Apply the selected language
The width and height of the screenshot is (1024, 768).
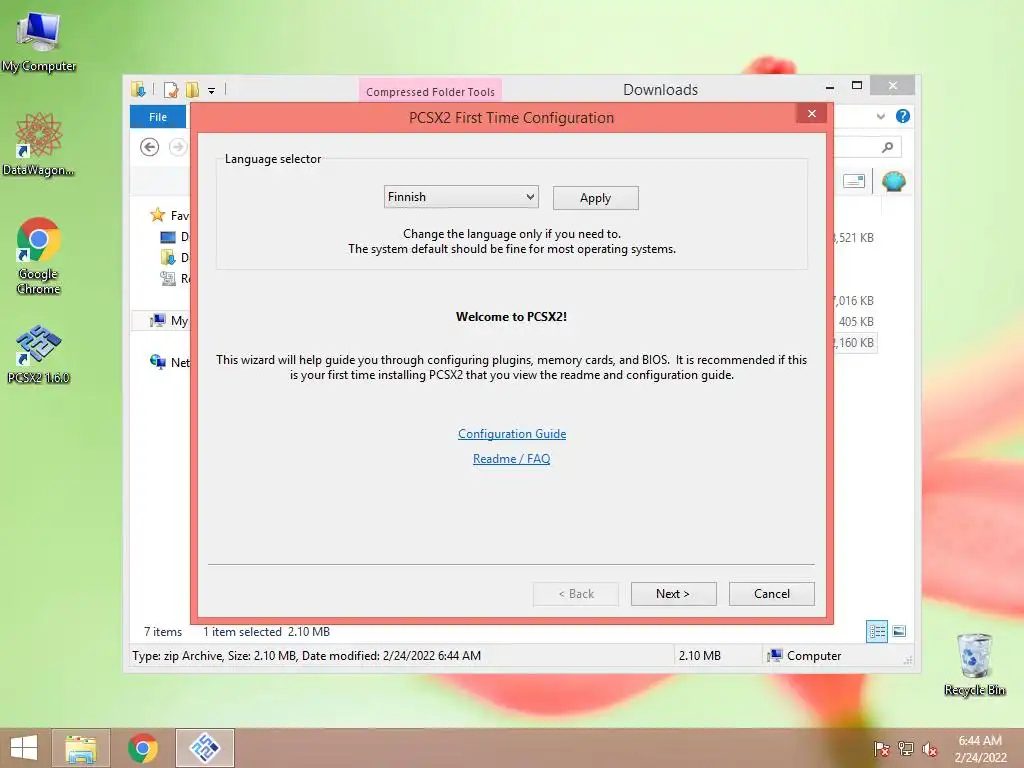595,198
